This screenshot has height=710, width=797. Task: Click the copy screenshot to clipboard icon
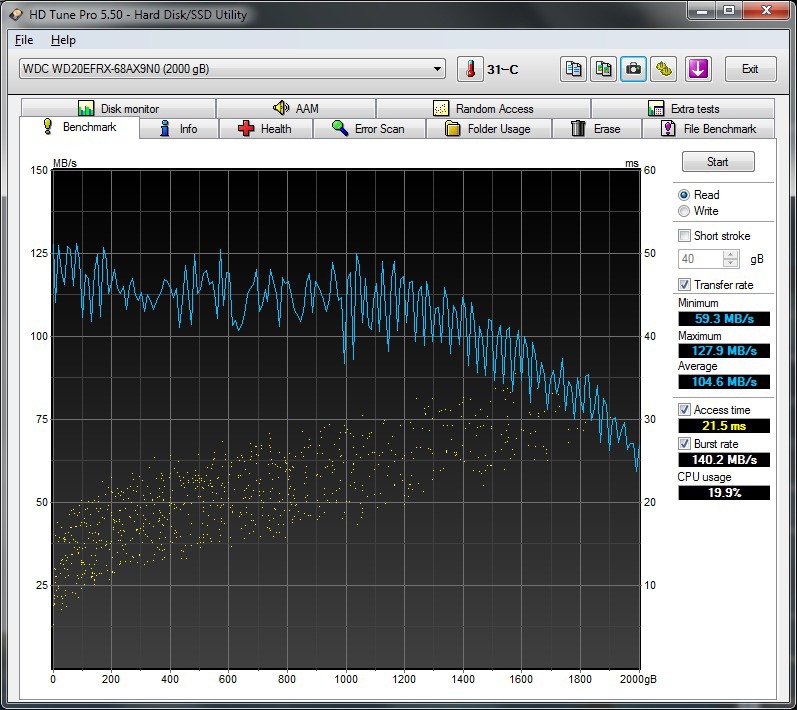[x=604, y=69]
